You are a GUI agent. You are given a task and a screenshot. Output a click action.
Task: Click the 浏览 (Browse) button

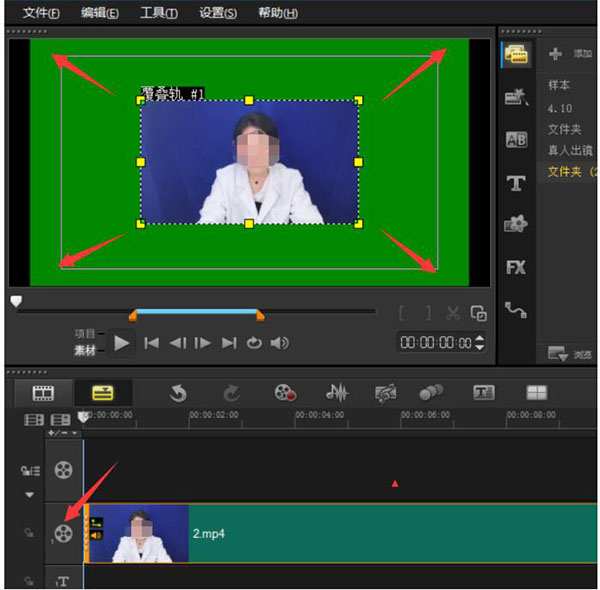pos(568,353)
